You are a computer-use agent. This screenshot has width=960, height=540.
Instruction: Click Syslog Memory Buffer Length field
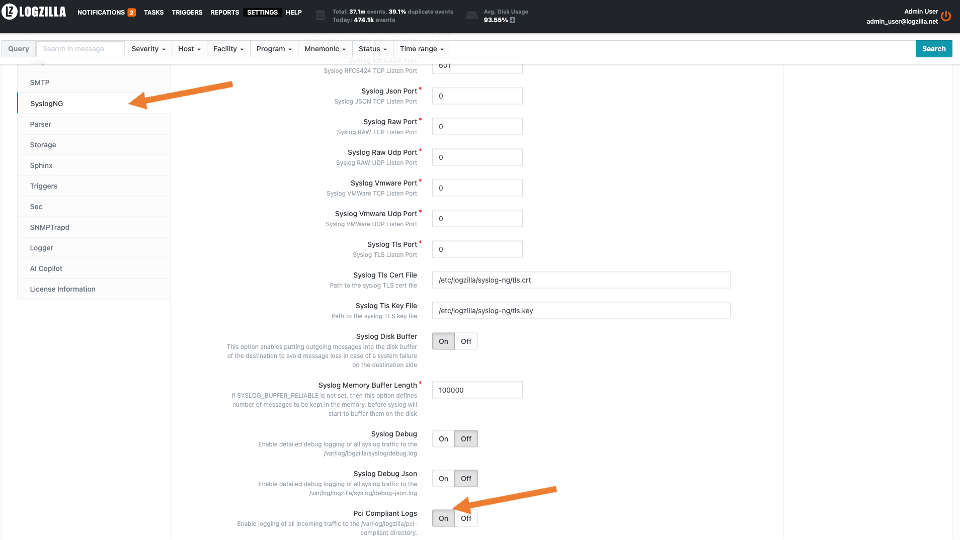477,390
